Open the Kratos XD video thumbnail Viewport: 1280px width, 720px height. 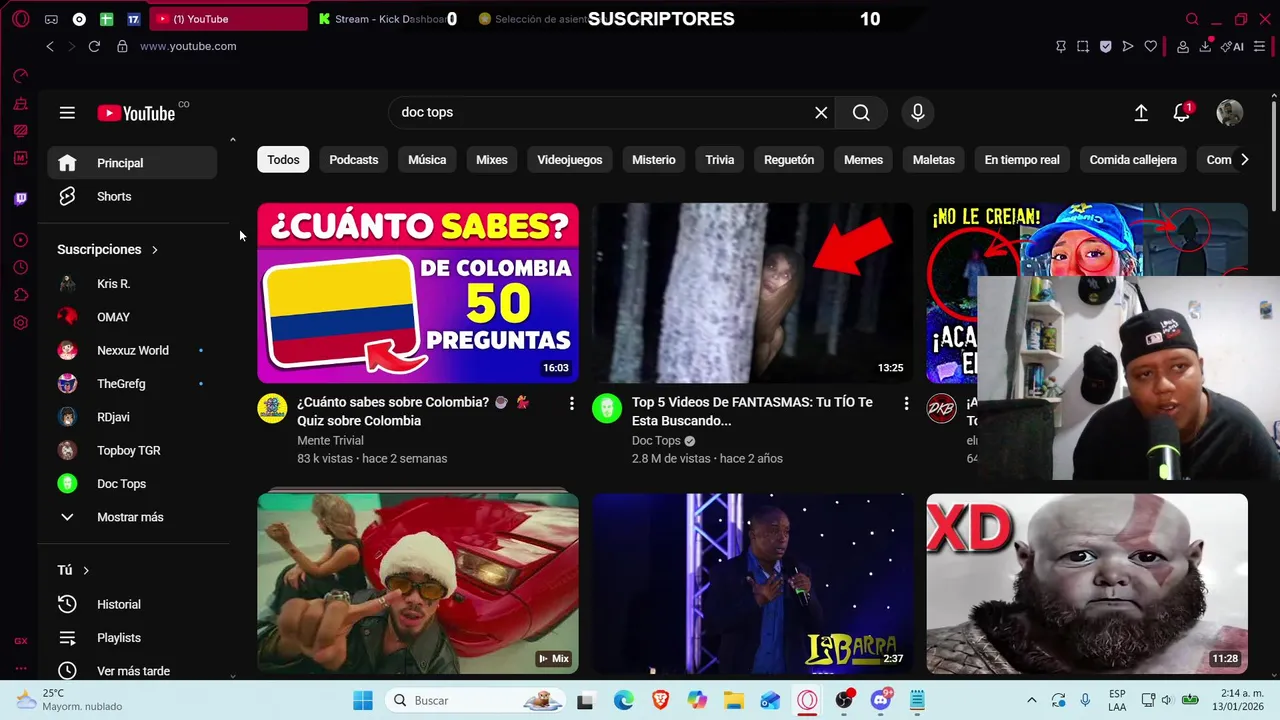(1087, 583)
